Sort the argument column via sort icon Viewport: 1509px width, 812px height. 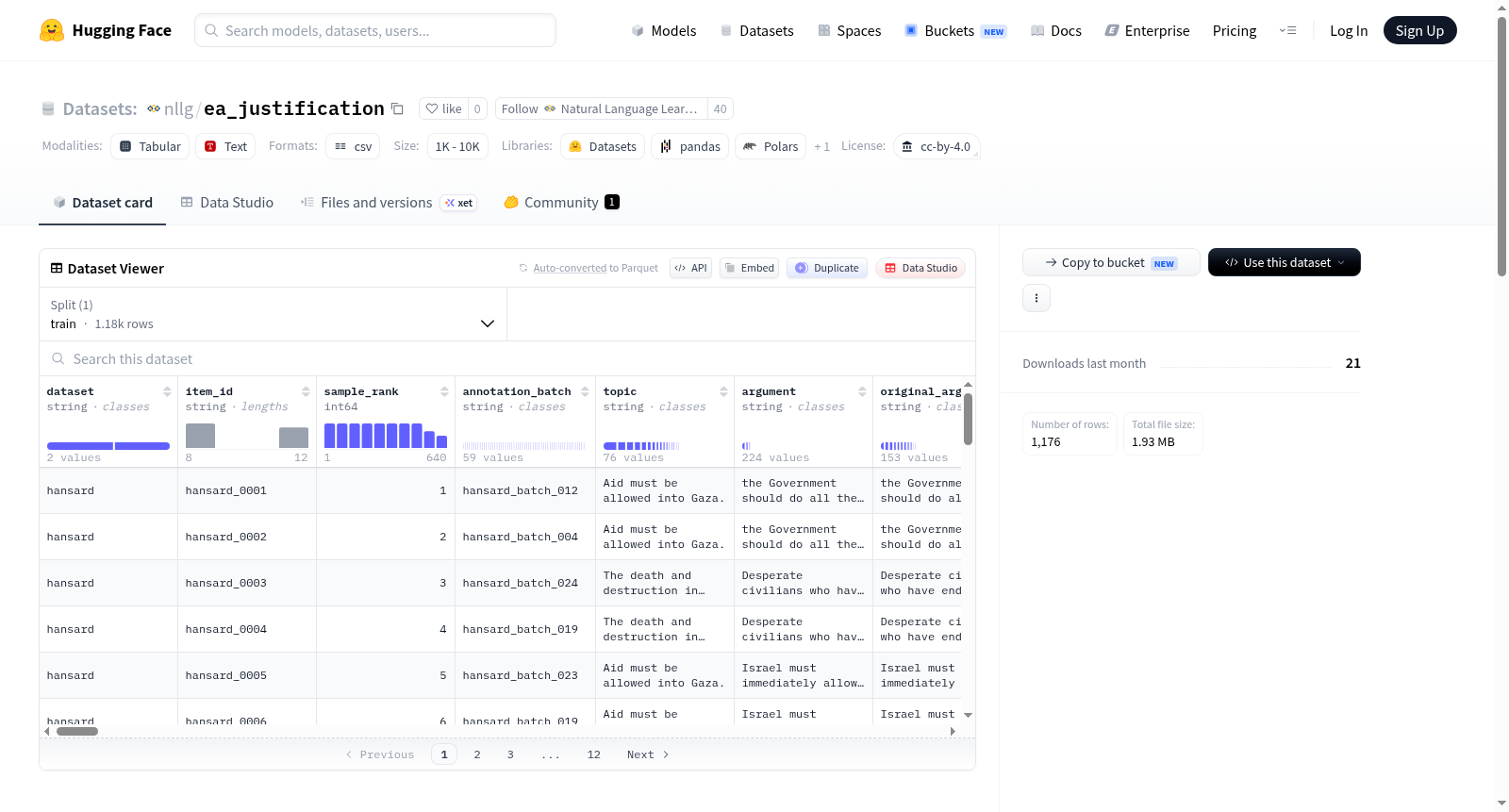[x=862, y=391]
